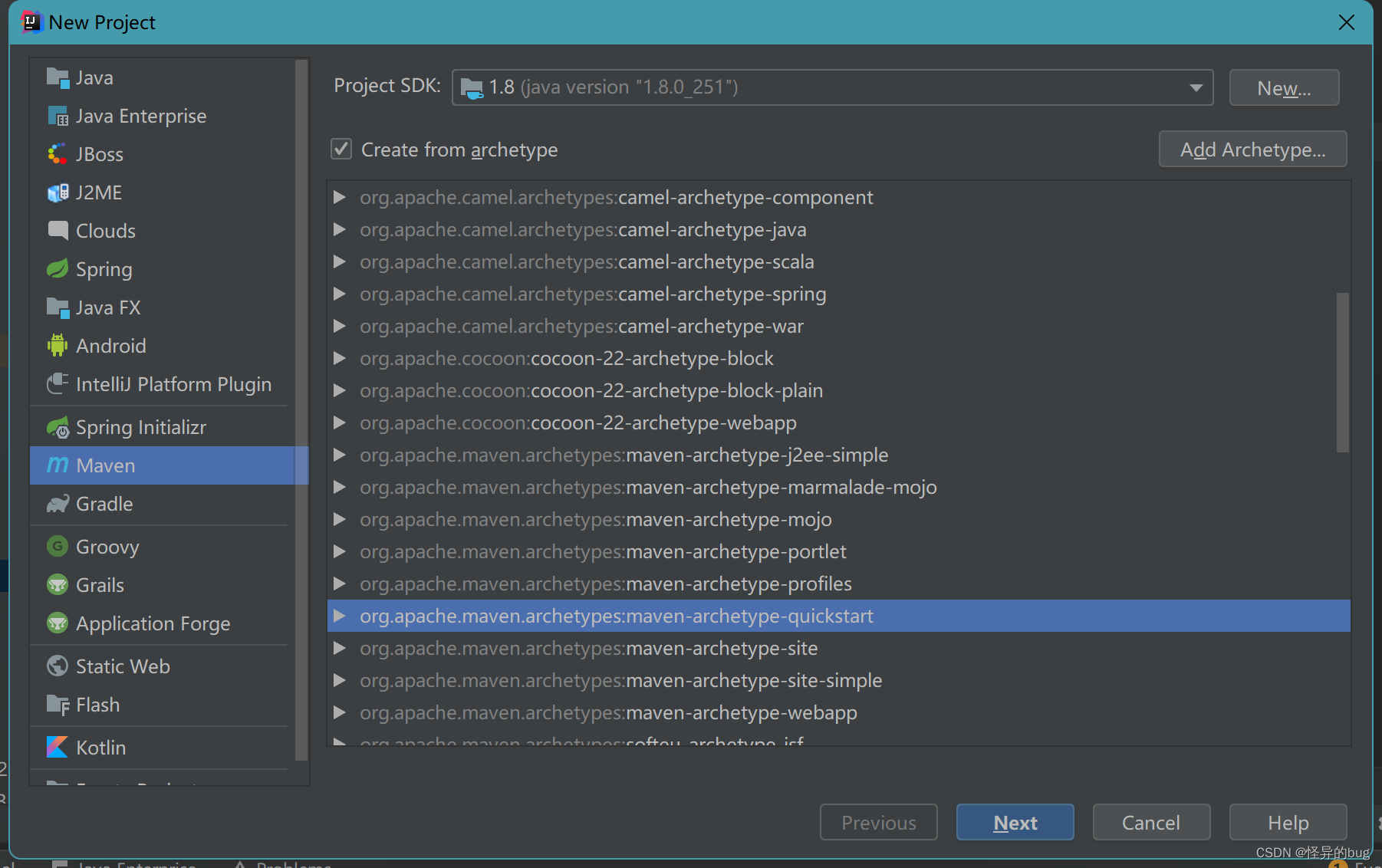
Task: Select maven-archetype-site archetype
Action: [x=838, y=648]
